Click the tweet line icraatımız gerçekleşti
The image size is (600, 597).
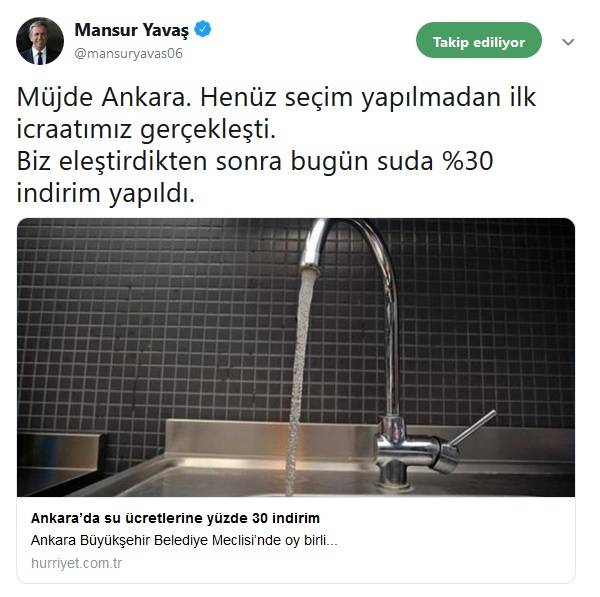pos(146,129)
